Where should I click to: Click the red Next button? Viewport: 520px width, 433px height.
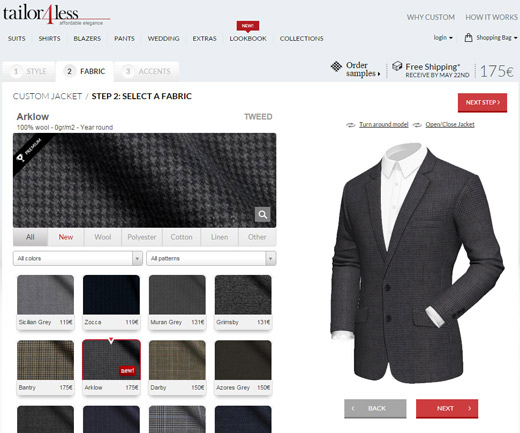tap(447, 408)
